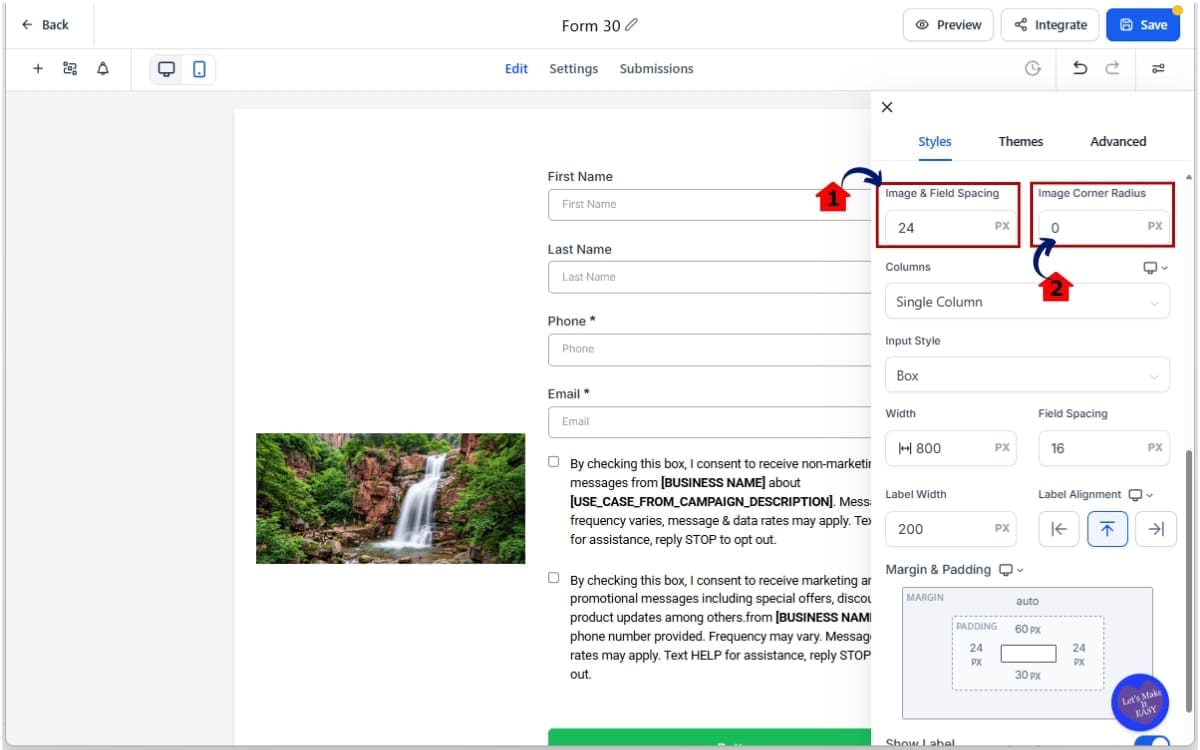Select right label alignment
The width and height of the screenshot is (1200, 750).
tap(1156, 529)
